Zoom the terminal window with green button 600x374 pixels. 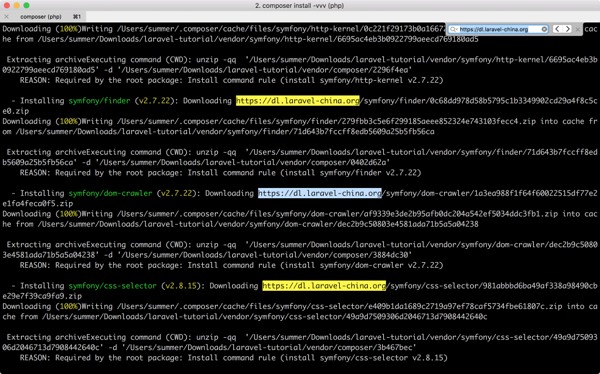point(26,5)
